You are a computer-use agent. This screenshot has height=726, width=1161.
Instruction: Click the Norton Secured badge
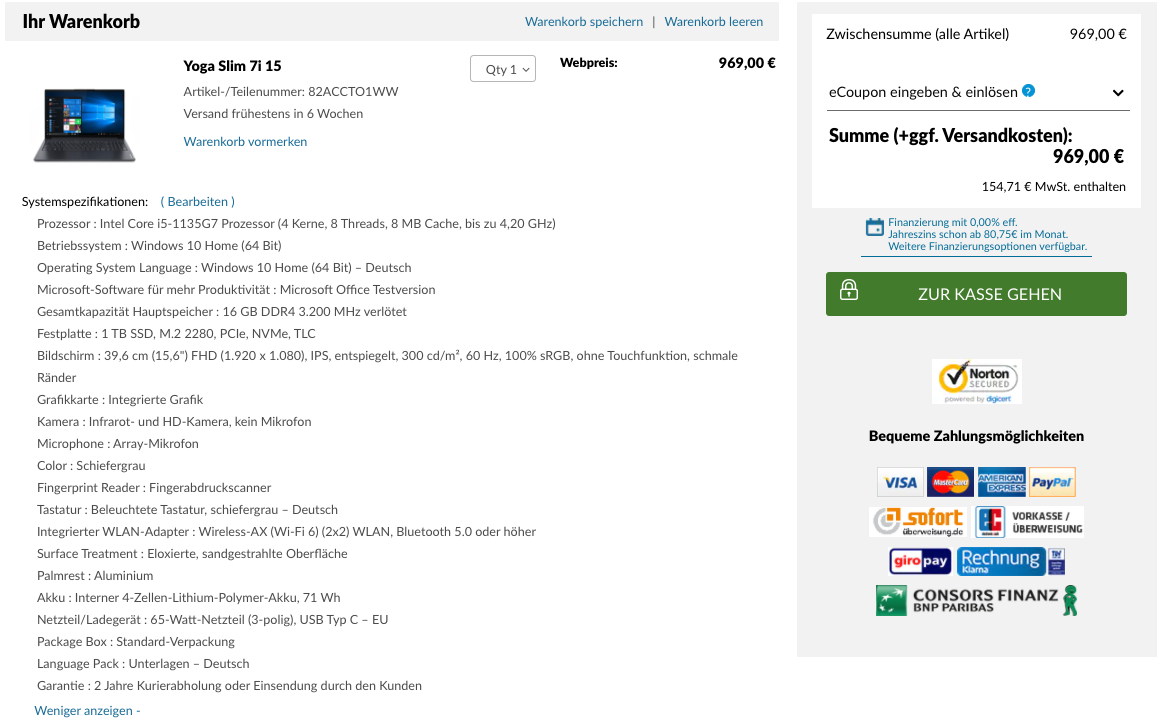pyautogui.click(x=977, y=382)
